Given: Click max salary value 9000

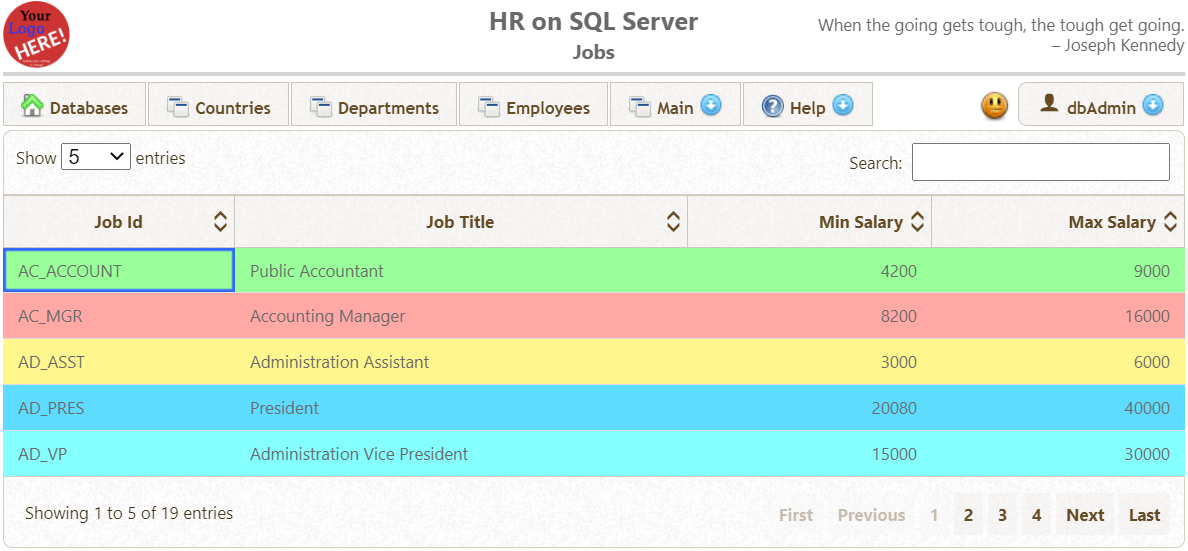Looking at the screenshot, I should pos(1152,271).
